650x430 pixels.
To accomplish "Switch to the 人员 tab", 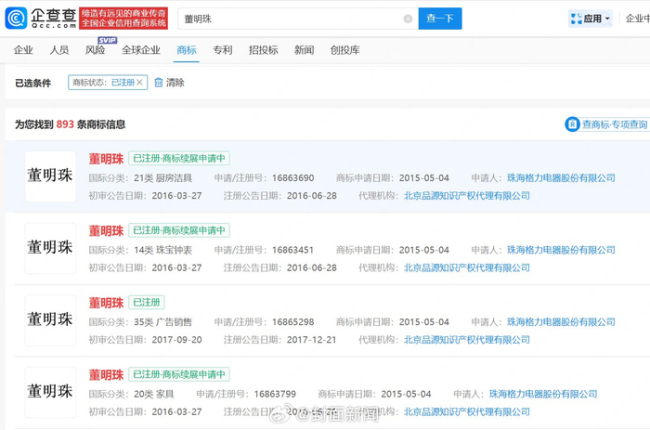I will pyautogui.click(x=59, y=50).
